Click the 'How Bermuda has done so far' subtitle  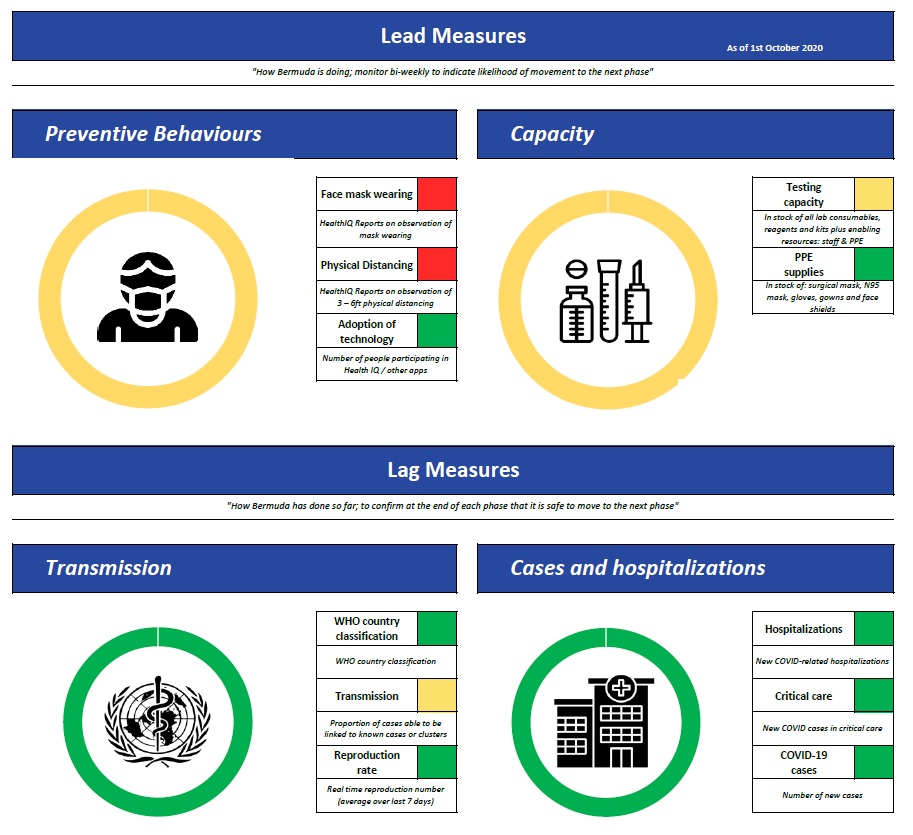coord(452,505)
